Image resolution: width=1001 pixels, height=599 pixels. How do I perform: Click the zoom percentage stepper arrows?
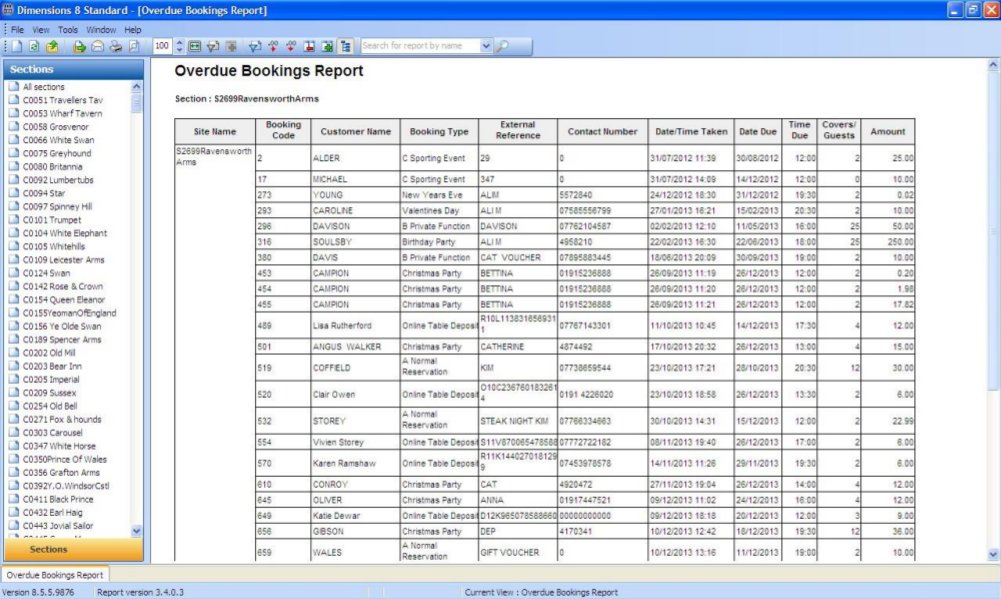click(179, 46)
